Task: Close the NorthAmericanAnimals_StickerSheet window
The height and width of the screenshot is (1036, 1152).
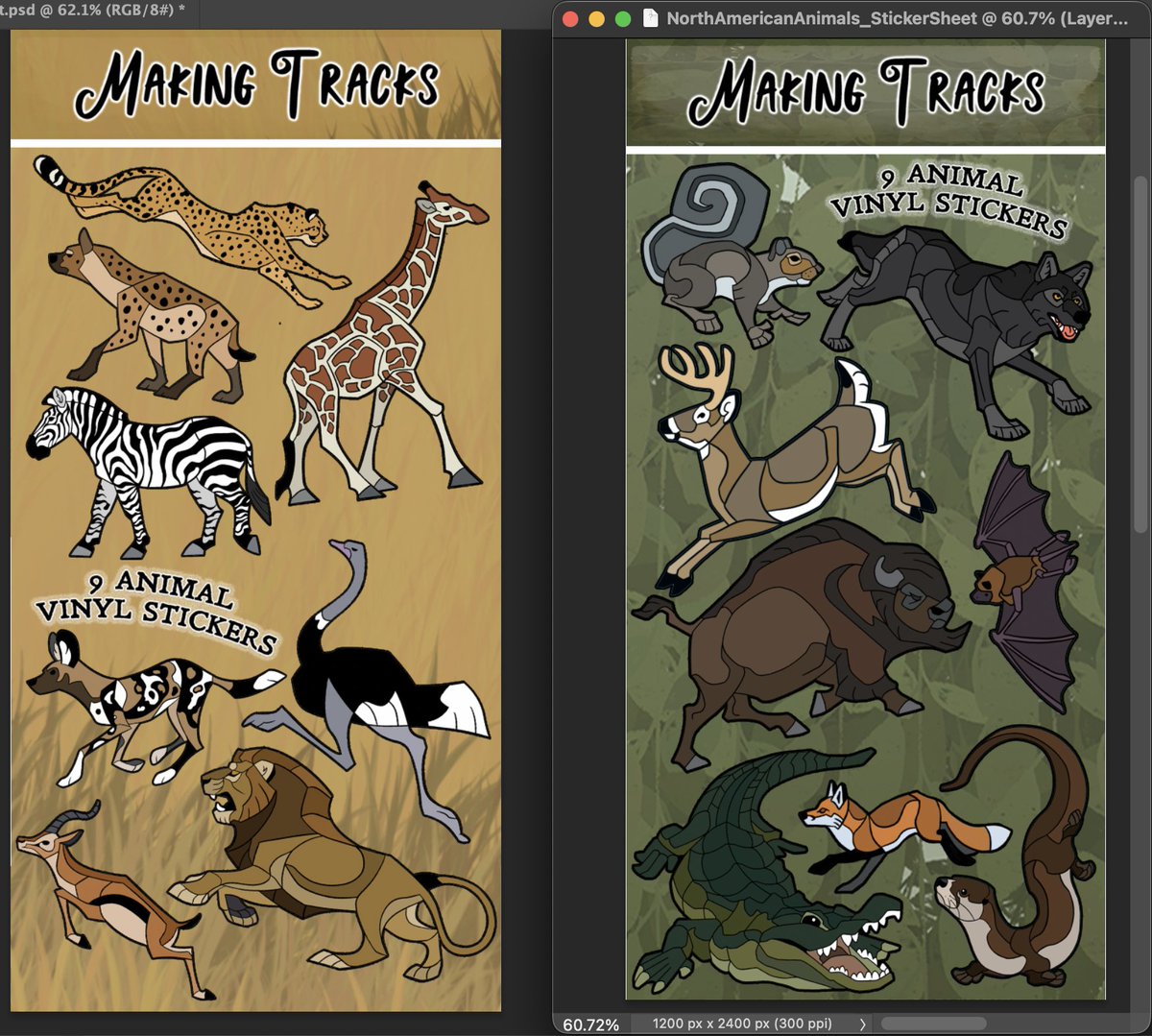Action: click(570, 18)
